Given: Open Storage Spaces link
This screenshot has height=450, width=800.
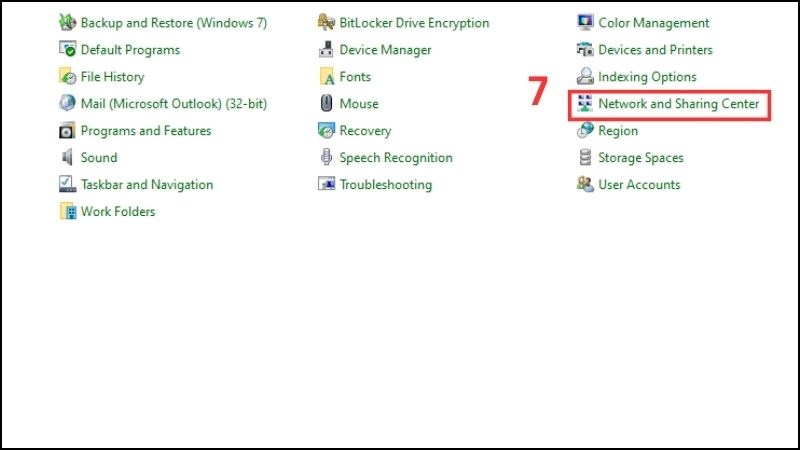Looking at the screenshot, I should (x=640, y=158).
